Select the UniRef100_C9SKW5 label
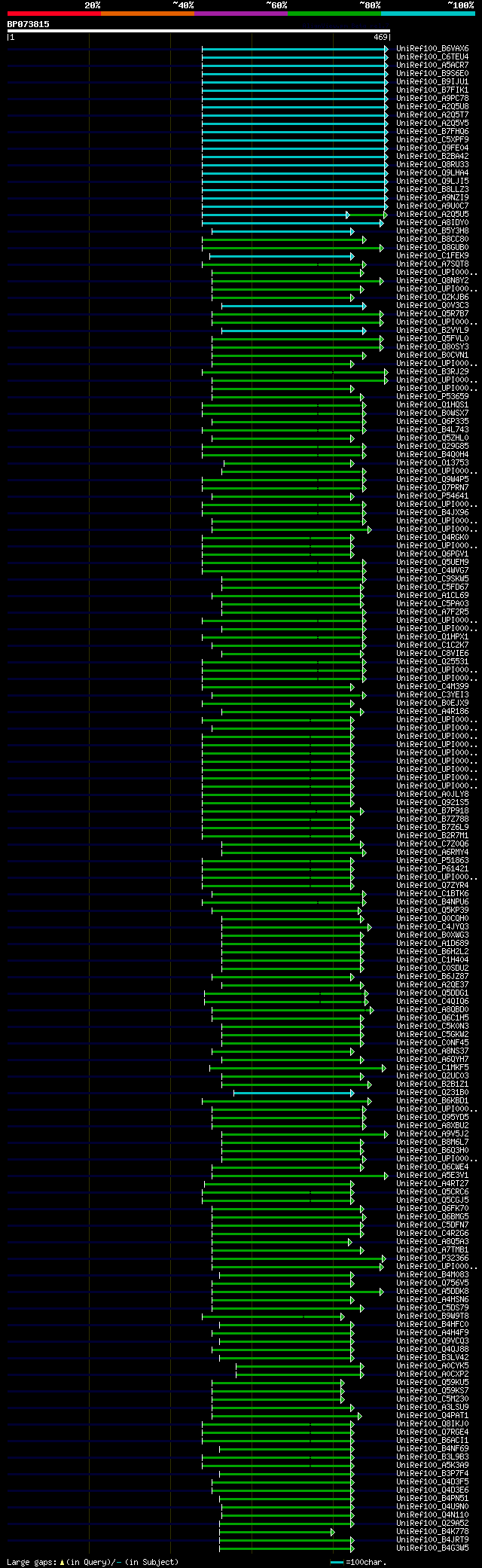Screen dimensions: 482x1568 [x=432, y=579]
